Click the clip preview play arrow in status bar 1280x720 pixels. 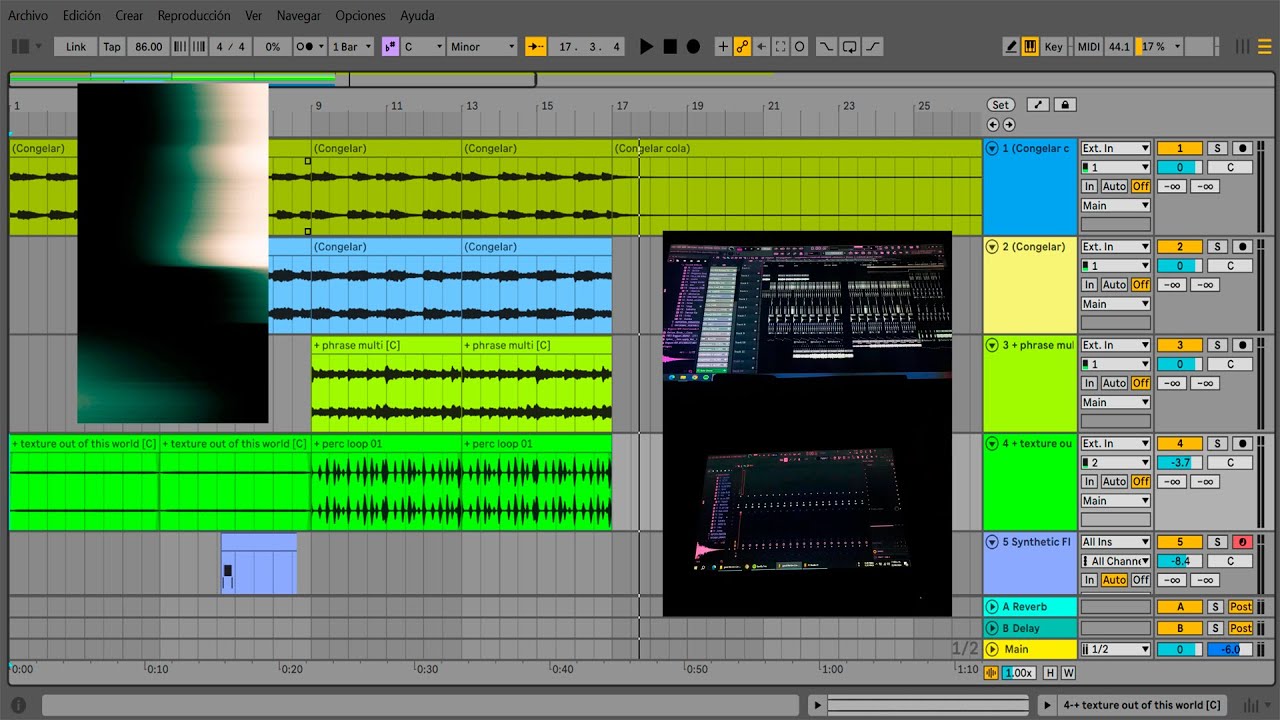tap(817, 705)
